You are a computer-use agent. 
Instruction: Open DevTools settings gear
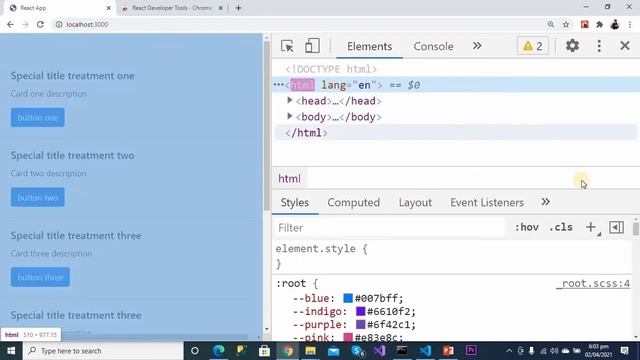coord(572,46)
